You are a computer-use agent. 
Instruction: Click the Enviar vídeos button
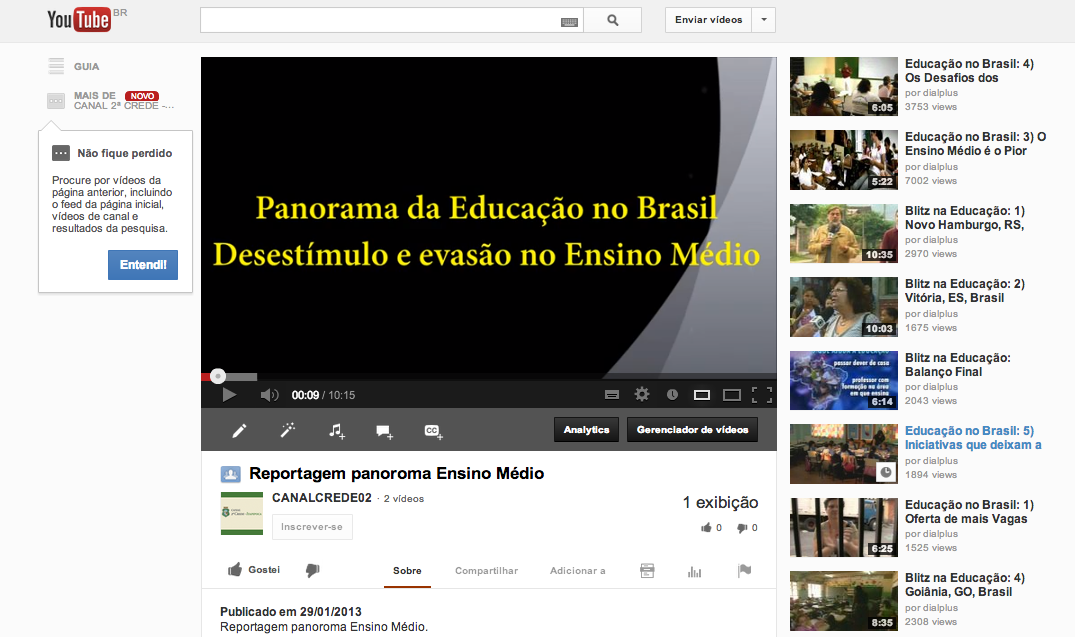point(708,20)
